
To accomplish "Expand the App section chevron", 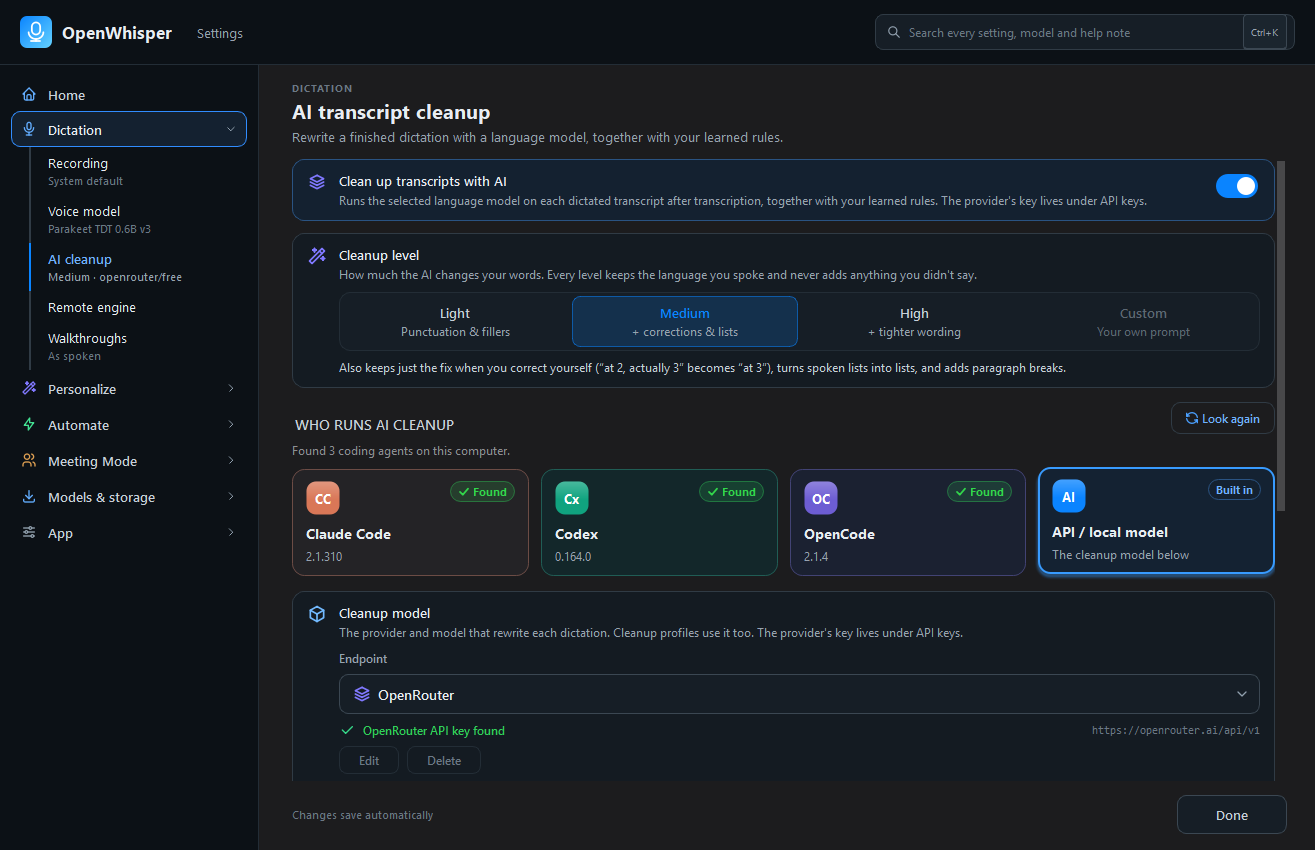I will 231,533.
